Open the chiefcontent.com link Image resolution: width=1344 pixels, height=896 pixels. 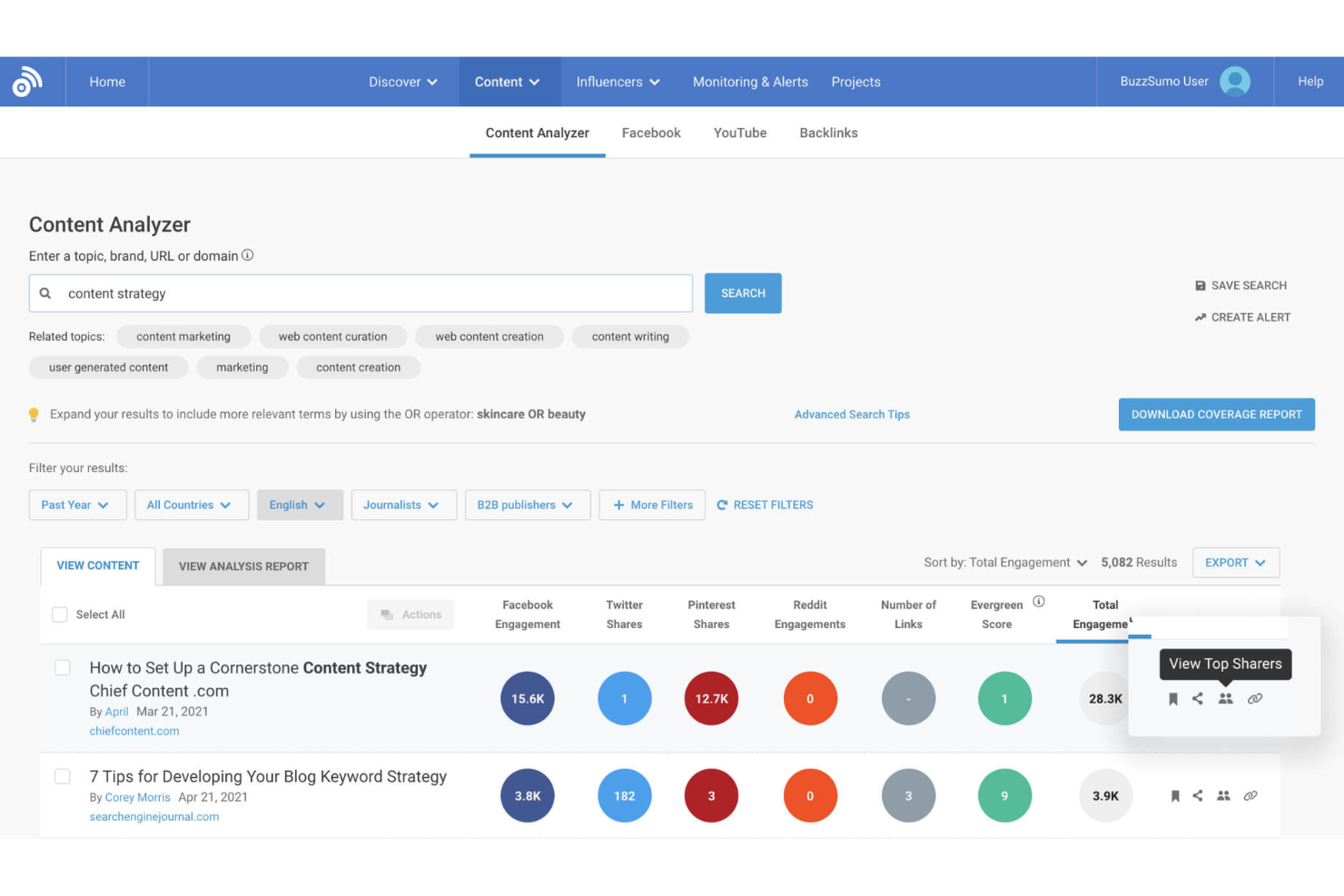(133, 731)
